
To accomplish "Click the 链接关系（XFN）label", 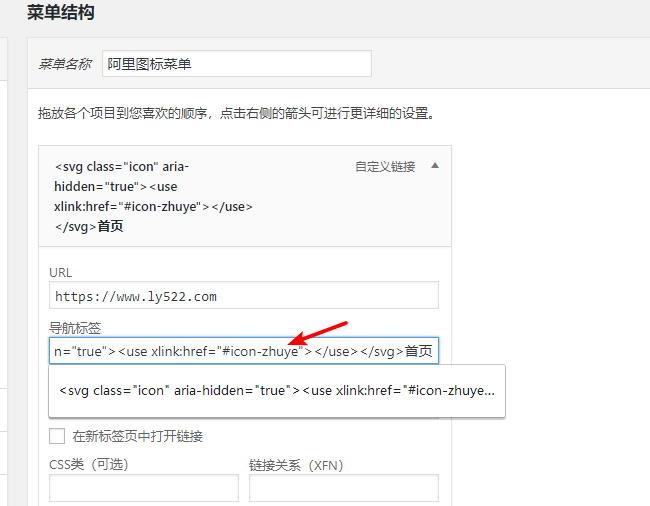I will [x=295, y=464].
